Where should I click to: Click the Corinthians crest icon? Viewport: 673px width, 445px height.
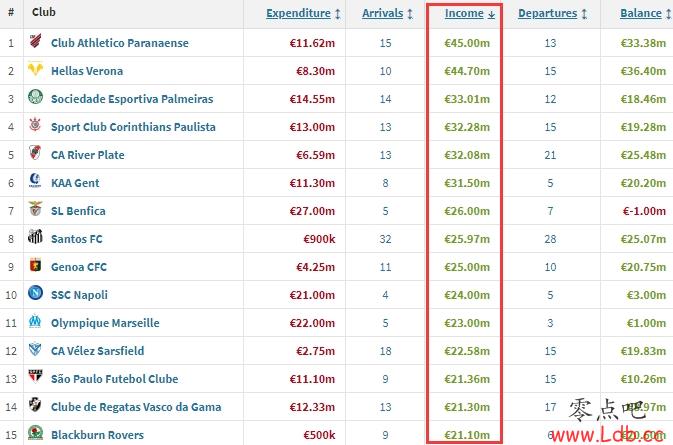(35, 127)
